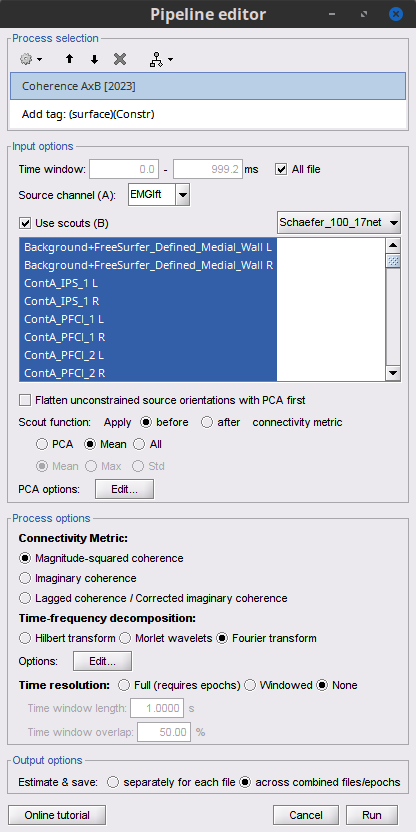Untick the All file checkbox
Screen dimensions: 416x832
(x=281, y=169)
